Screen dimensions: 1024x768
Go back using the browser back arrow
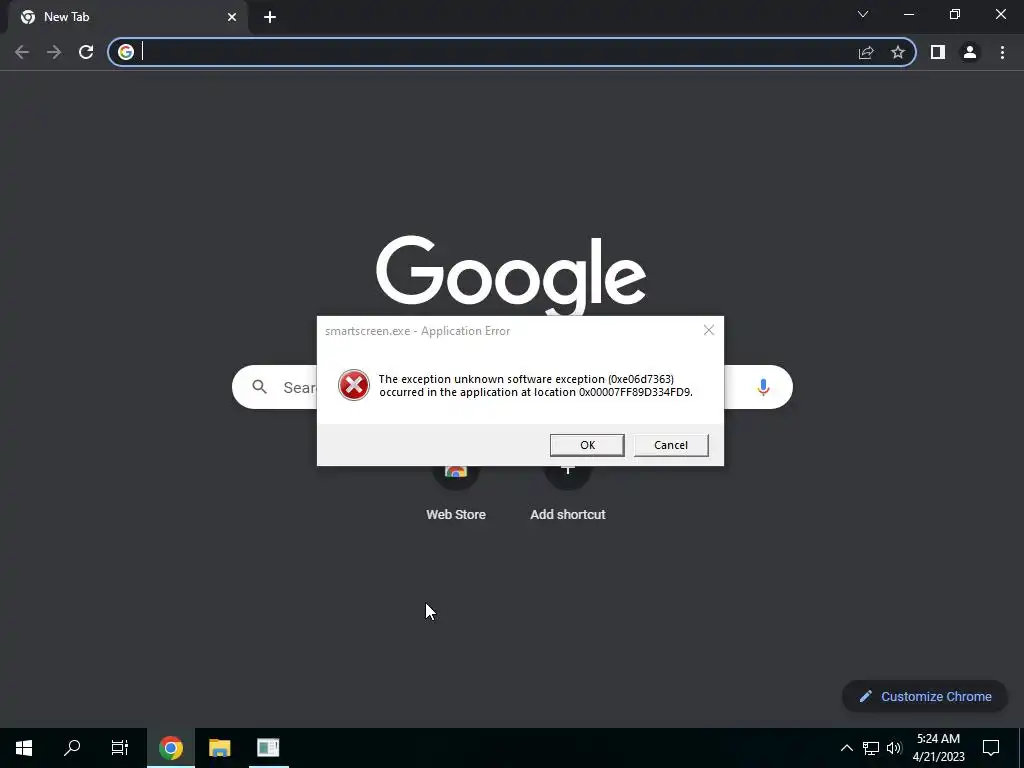click(22, 52)
